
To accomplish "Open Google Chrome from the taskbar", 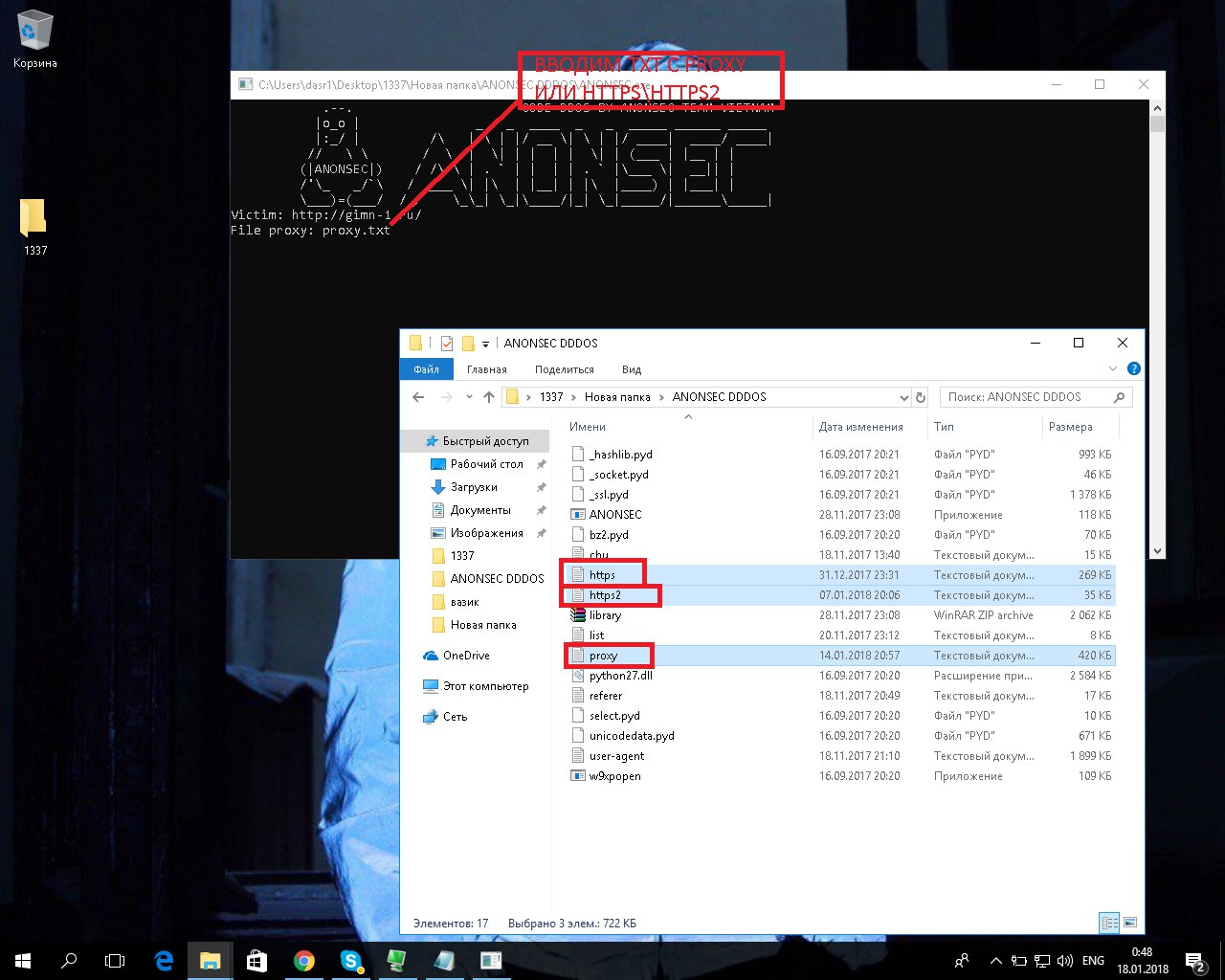I will point(304,960).
